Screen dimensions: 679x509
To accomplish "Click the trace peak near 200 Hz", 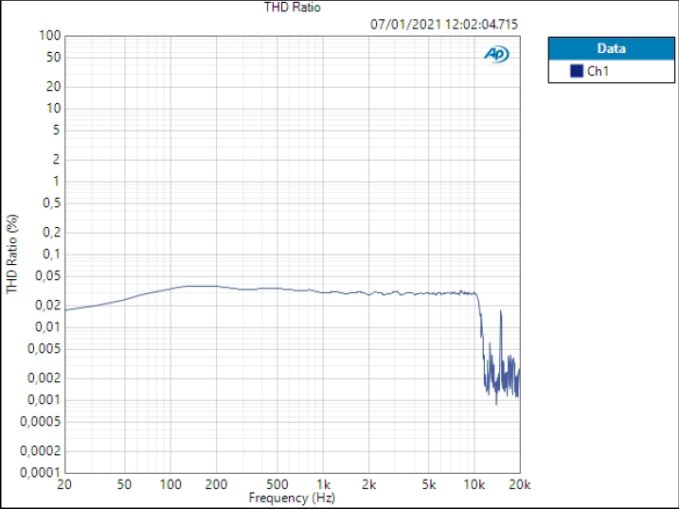I will [x=204, y=286].
